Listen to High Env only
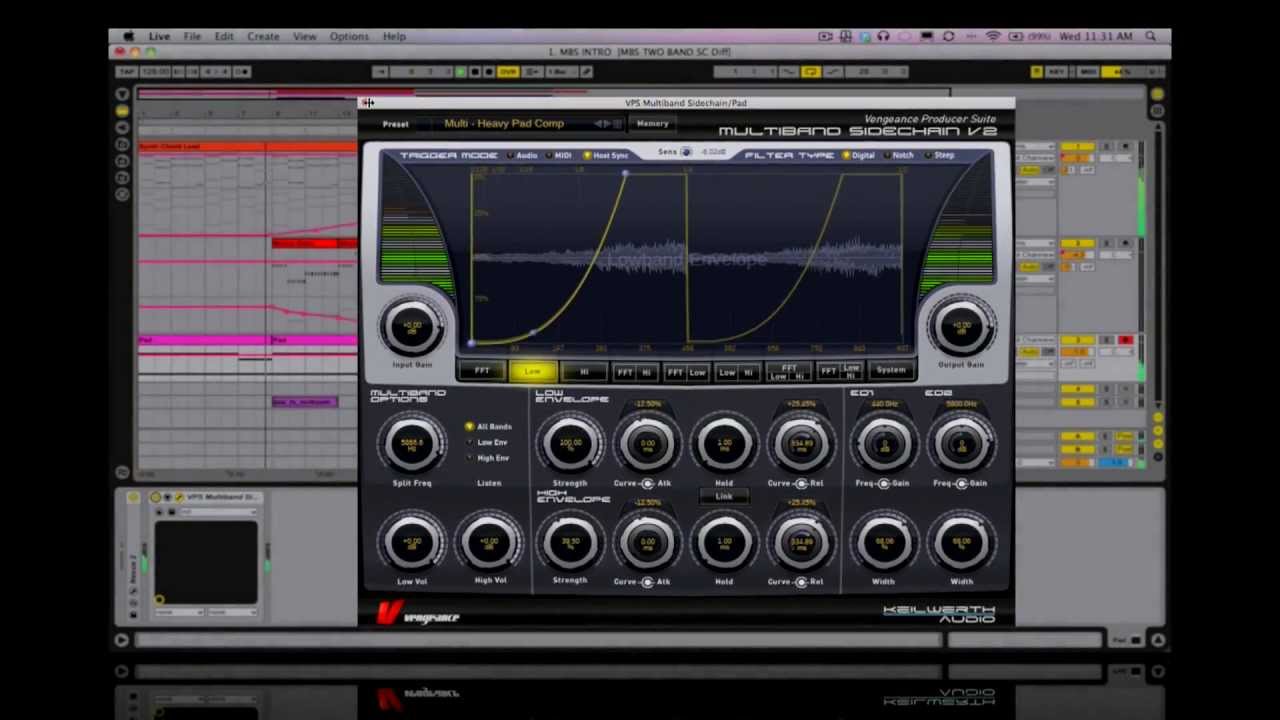Image resolution: width=1280 pixels, height=720 pixels. click(x=488, y=458)
